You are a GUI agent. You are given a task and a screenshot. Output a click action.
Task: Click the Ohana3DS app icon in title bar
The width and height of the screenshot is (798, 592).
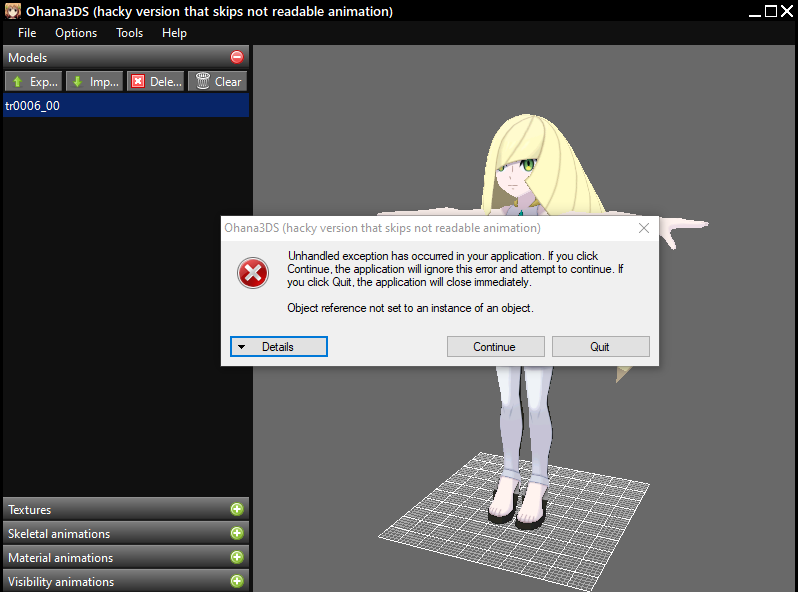click(x=13, y=11)
